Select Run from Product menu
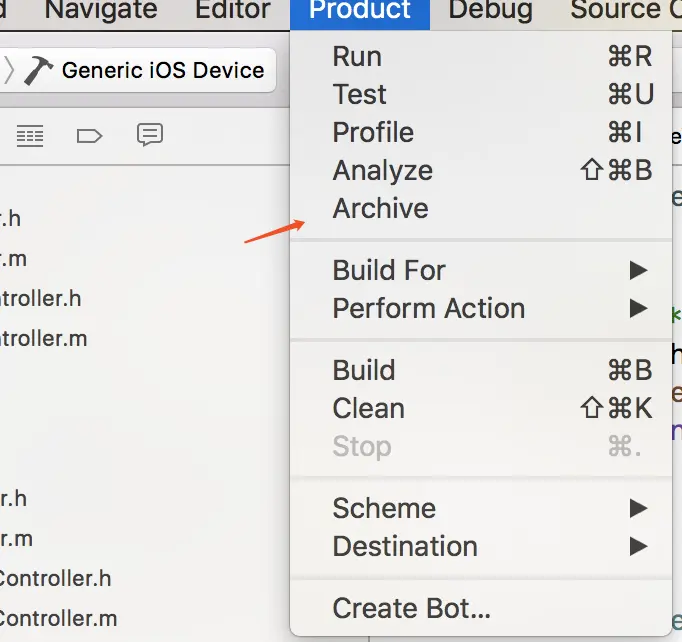 tap(481, 57)
